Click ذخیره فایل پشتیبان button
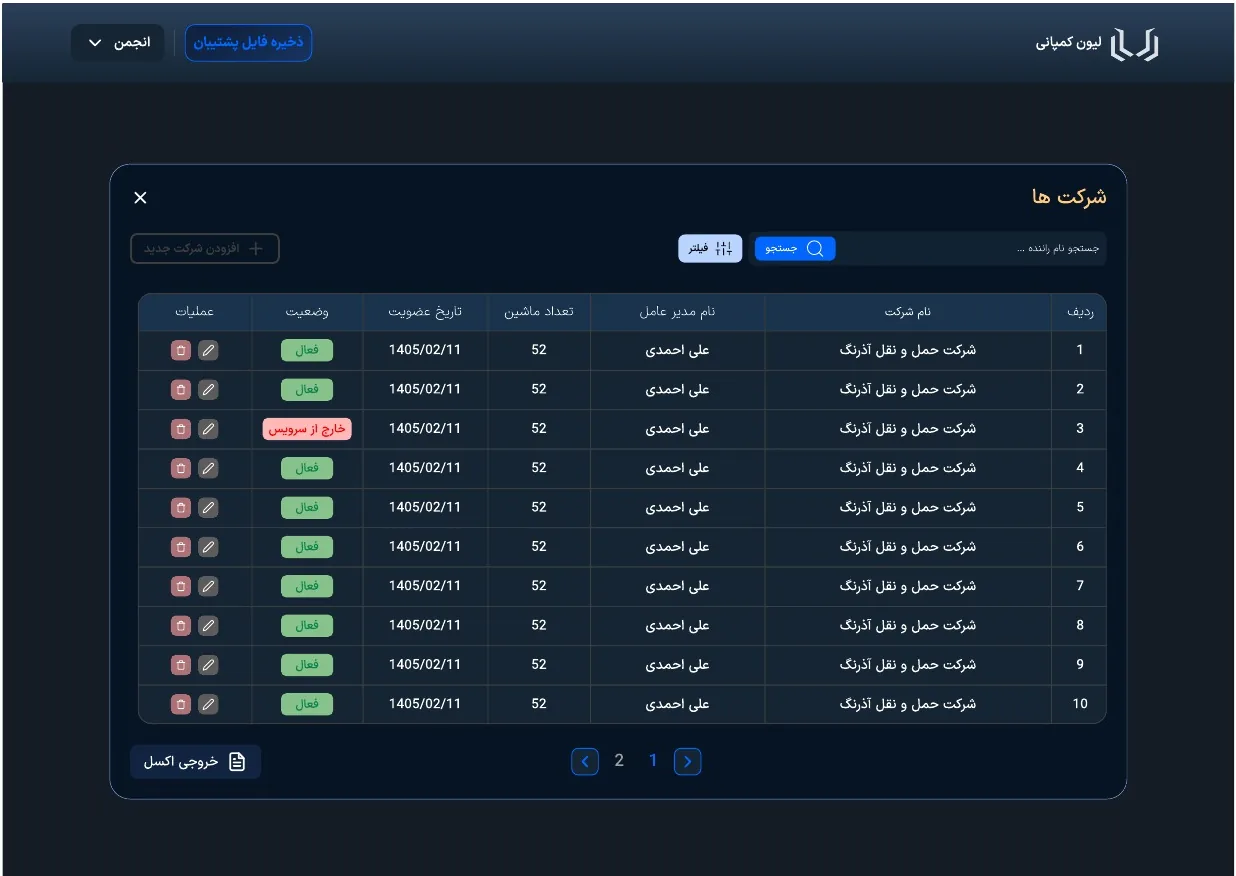The height and width of the screenshot is (876, 1236). point(248,43)
